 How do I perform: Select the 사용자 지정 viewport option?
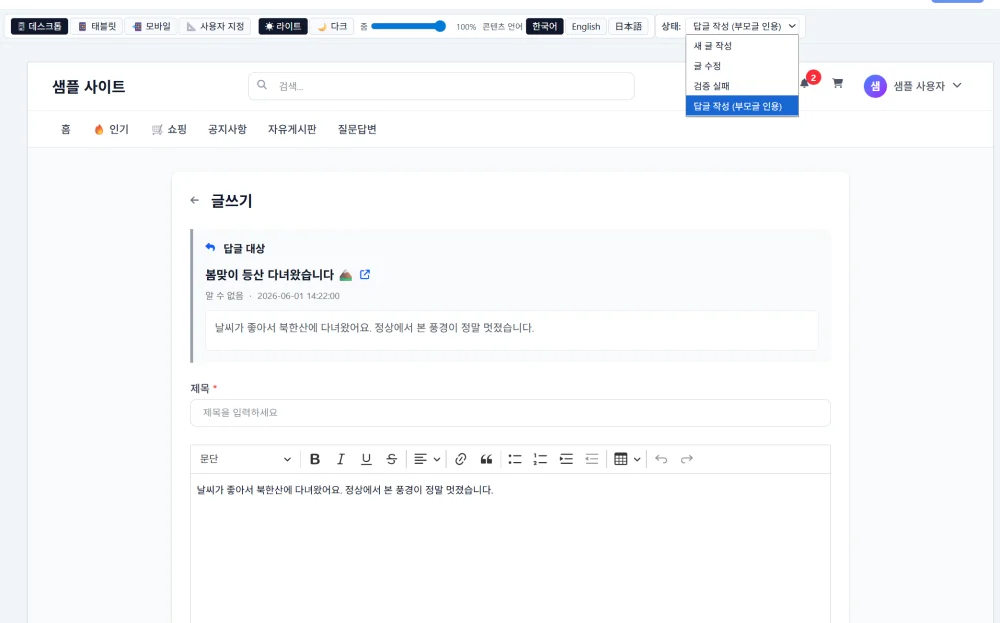(x=216, y=26)
